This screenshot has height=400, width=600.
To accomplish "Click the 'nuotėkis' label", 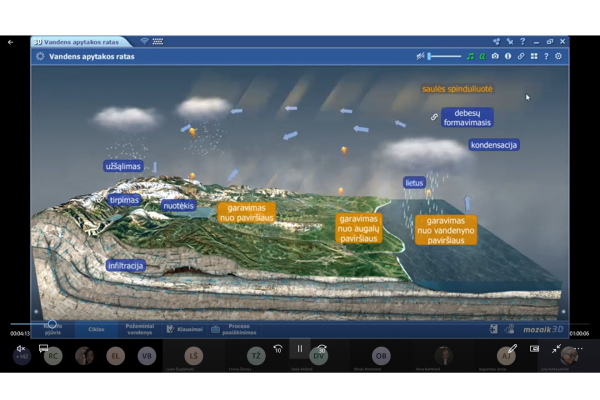I will point(178,206).
